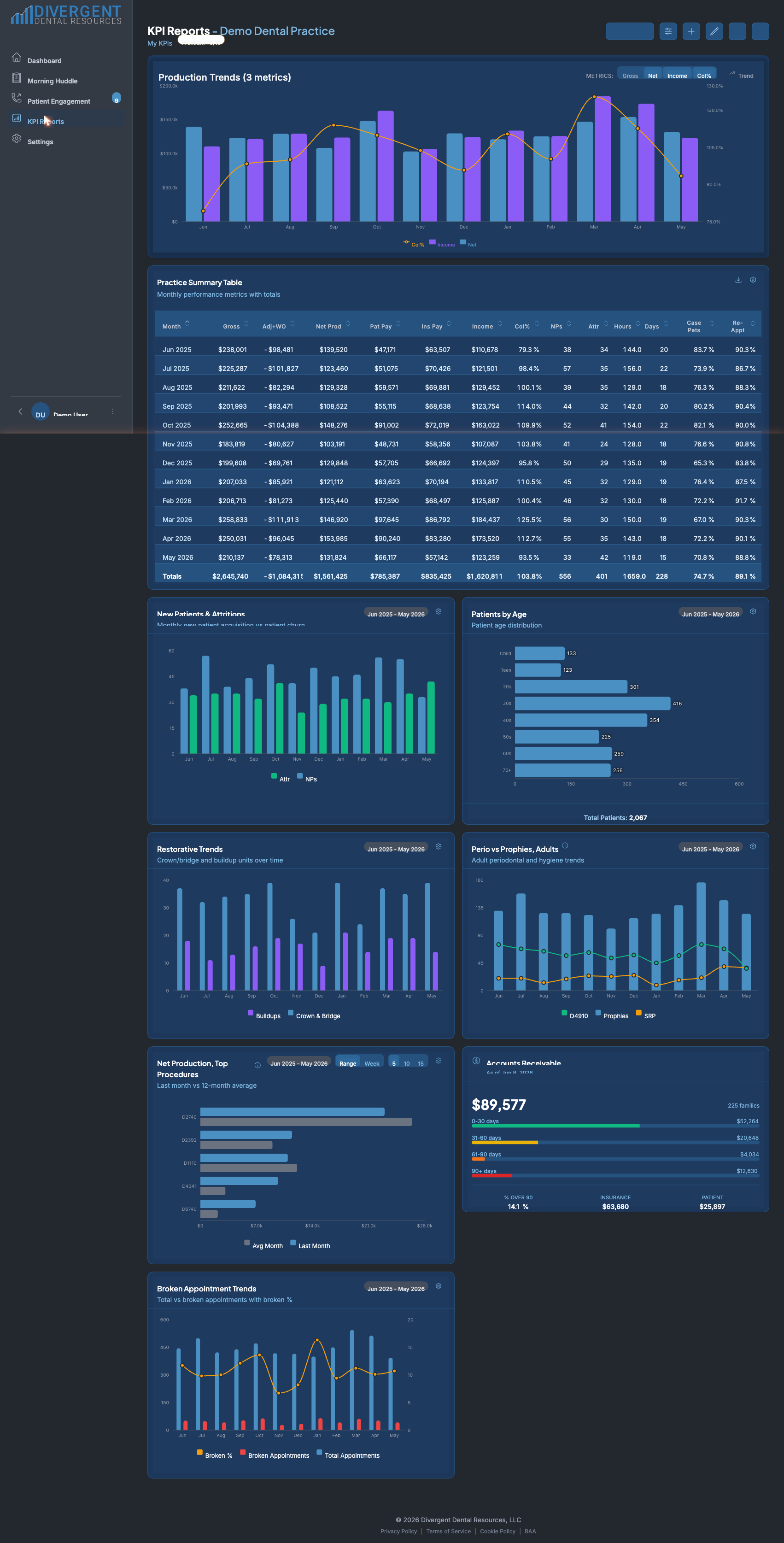Open the My KPIs breadcrumb link

coord(159,43)
